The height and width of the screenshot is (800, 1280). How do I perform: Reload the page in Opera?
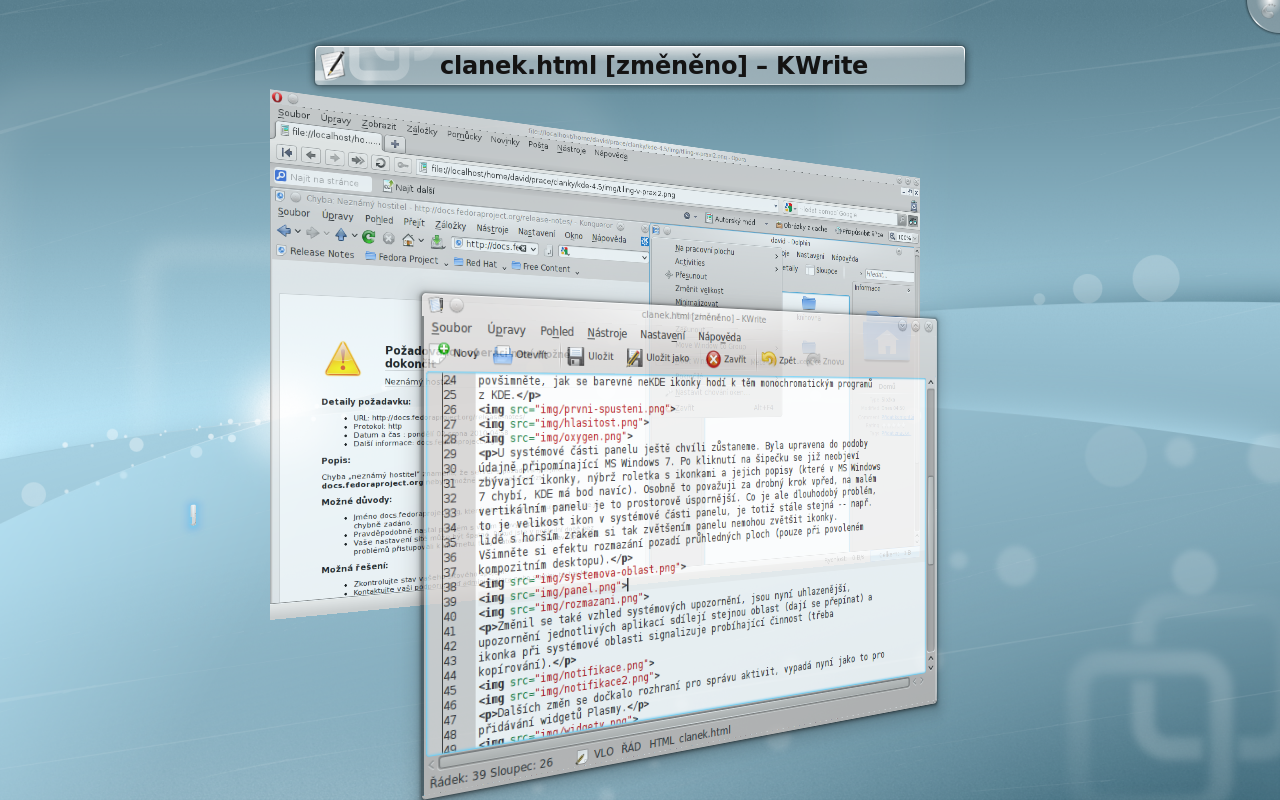380,161
